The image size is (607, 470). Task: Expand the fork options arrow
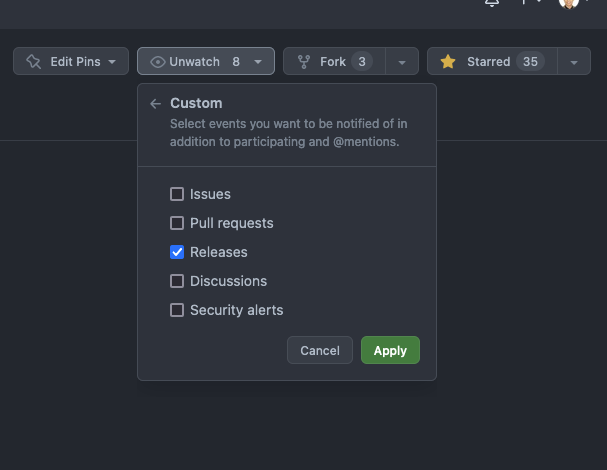402,62
